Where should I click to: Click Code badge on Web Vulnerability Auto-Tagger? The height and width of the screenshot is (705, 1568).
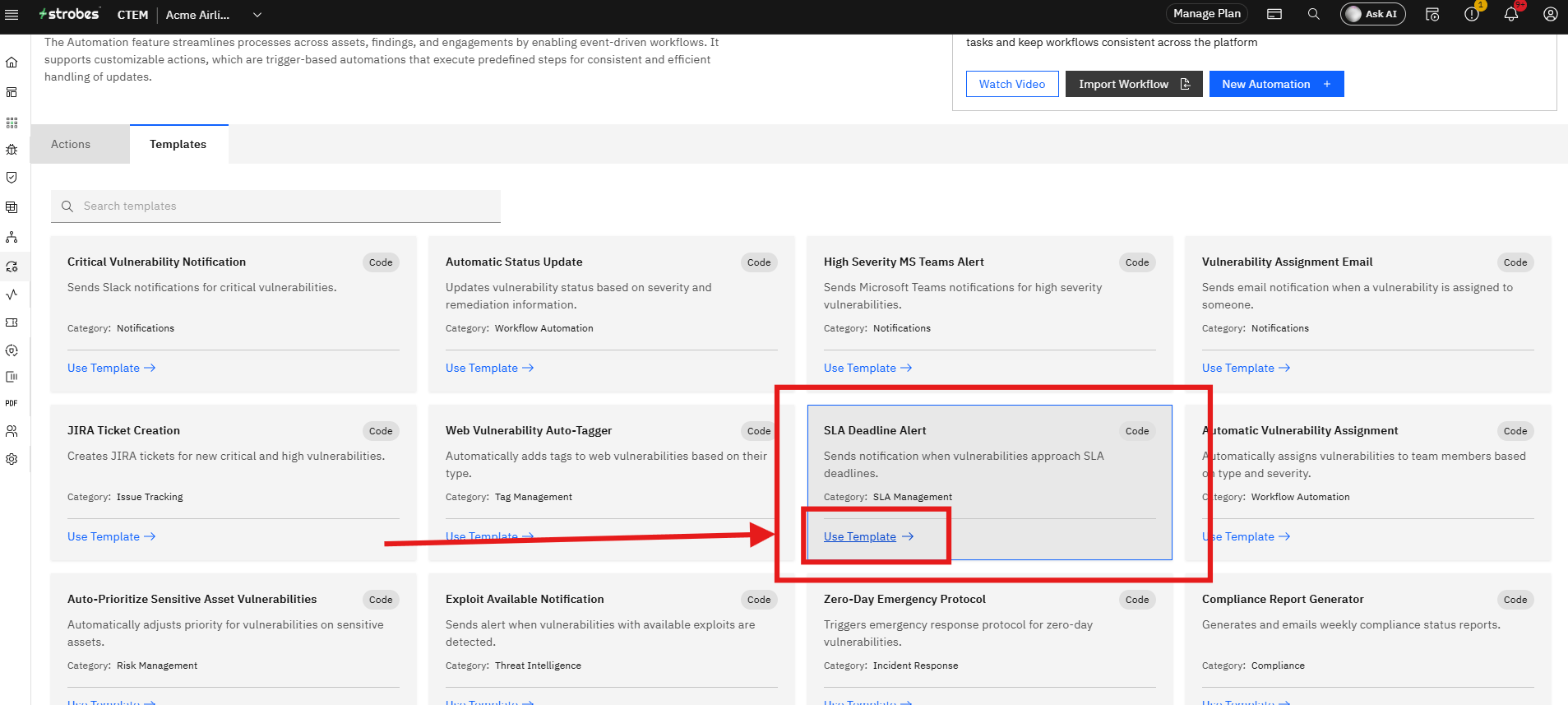(759, 431)
